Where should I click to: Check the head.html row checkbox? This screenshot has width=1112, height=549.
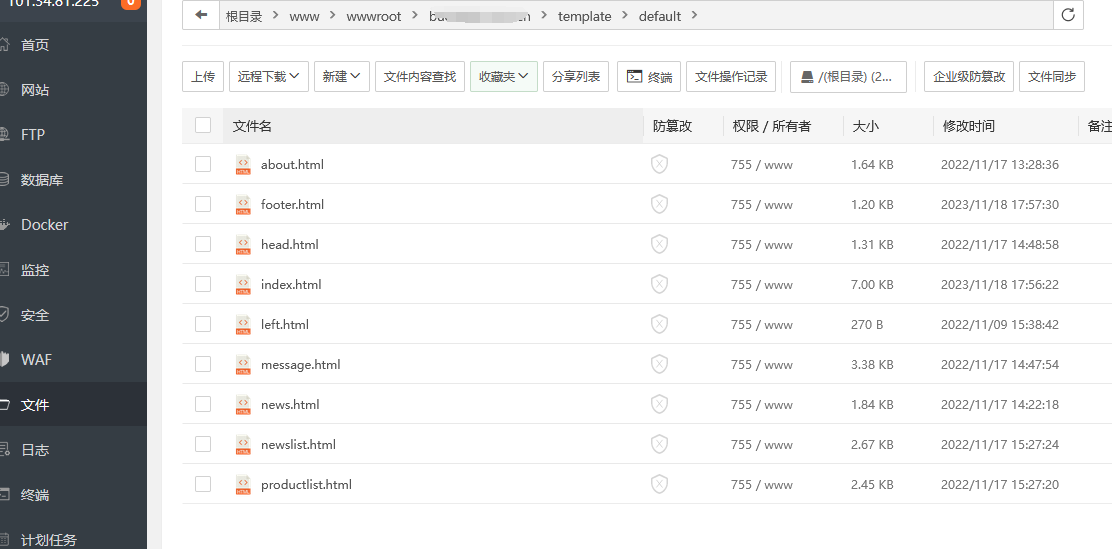point(203,245)
